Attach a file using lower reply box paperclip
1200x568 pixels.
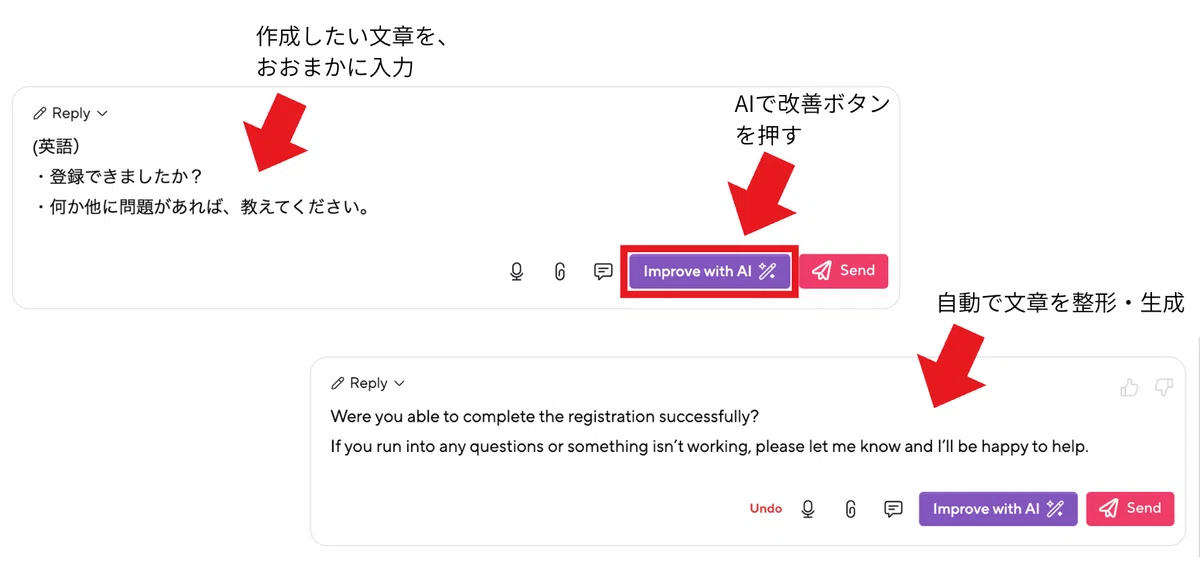point(851,509)
